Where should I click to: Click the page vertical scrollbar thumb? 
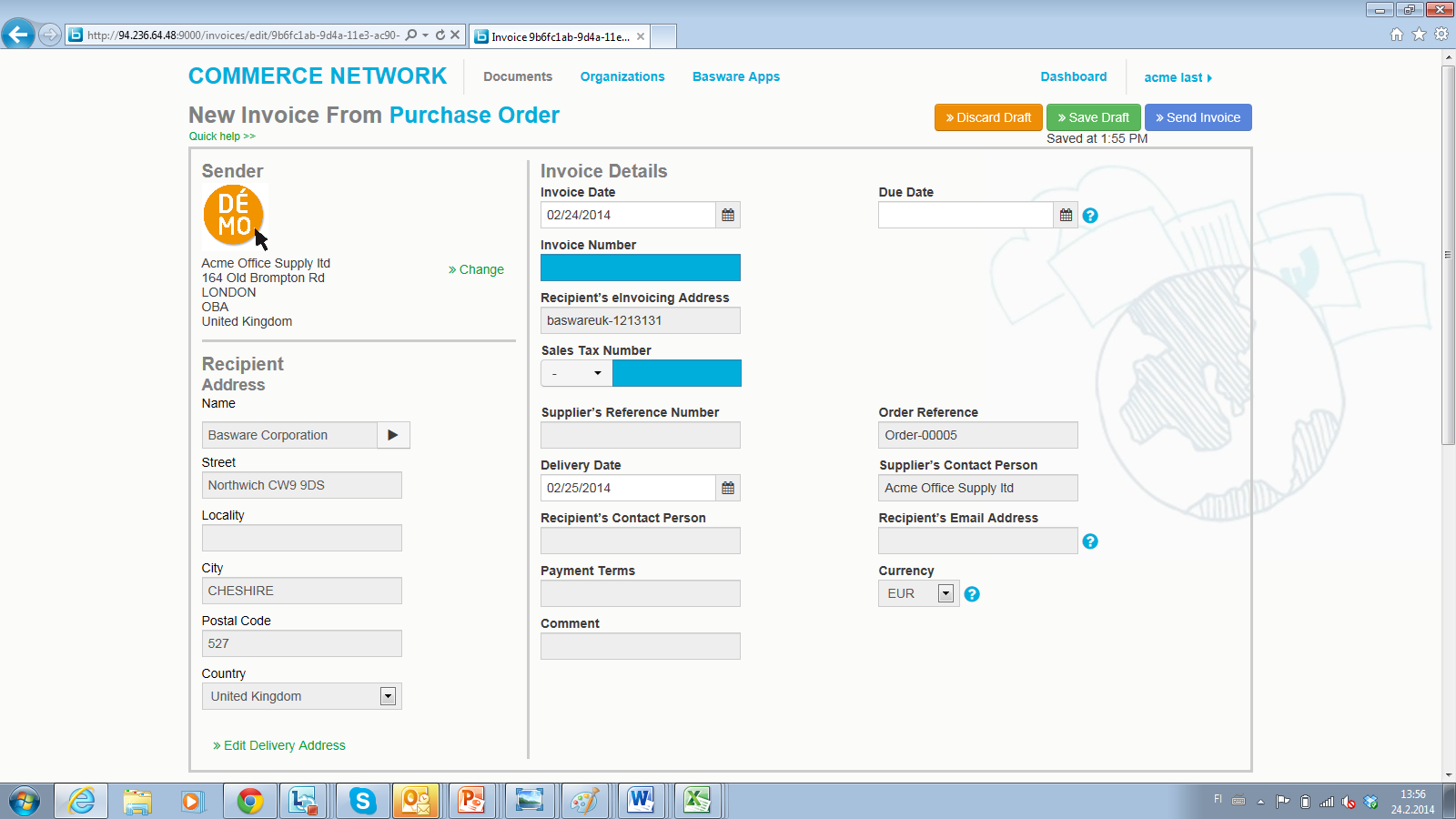(x=1448, y=255)
